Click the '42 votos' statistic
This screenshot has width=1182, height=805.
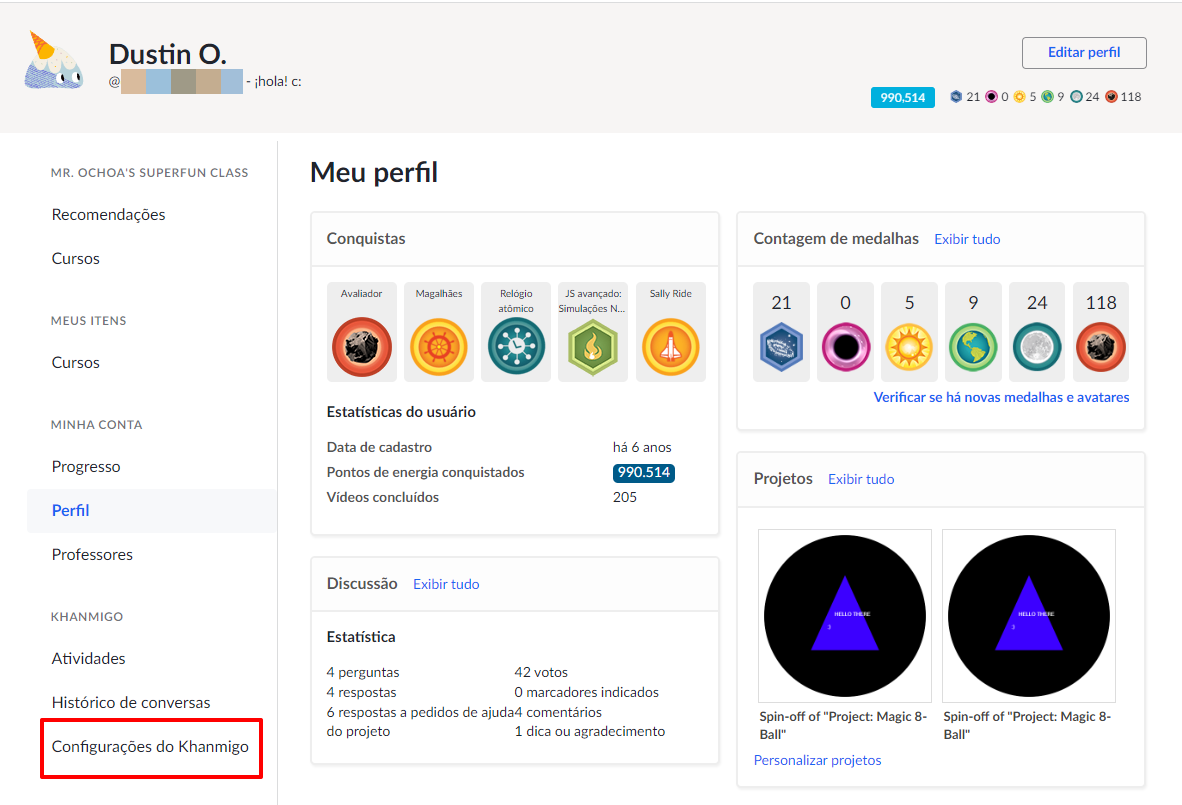point(541,672)
